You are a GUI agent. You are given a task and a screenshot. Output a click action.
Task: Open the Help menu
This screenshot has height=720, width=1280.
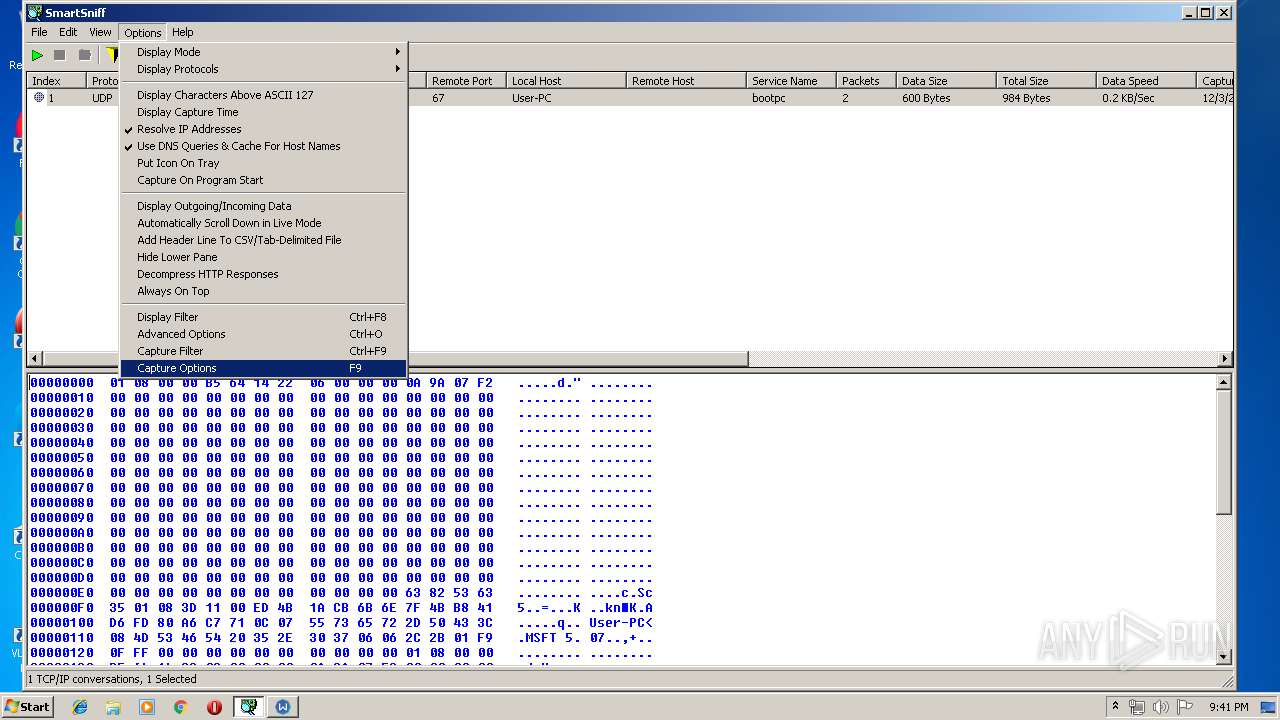pyautogui.click(x=182, y=32)
